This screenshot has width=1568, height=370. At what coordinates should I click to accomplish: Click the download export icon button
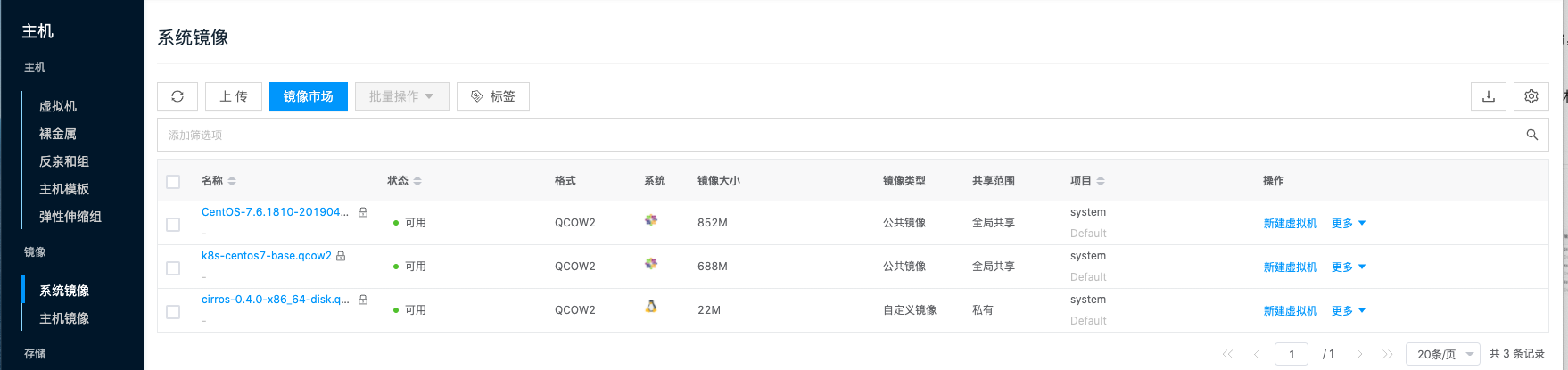1488,96
